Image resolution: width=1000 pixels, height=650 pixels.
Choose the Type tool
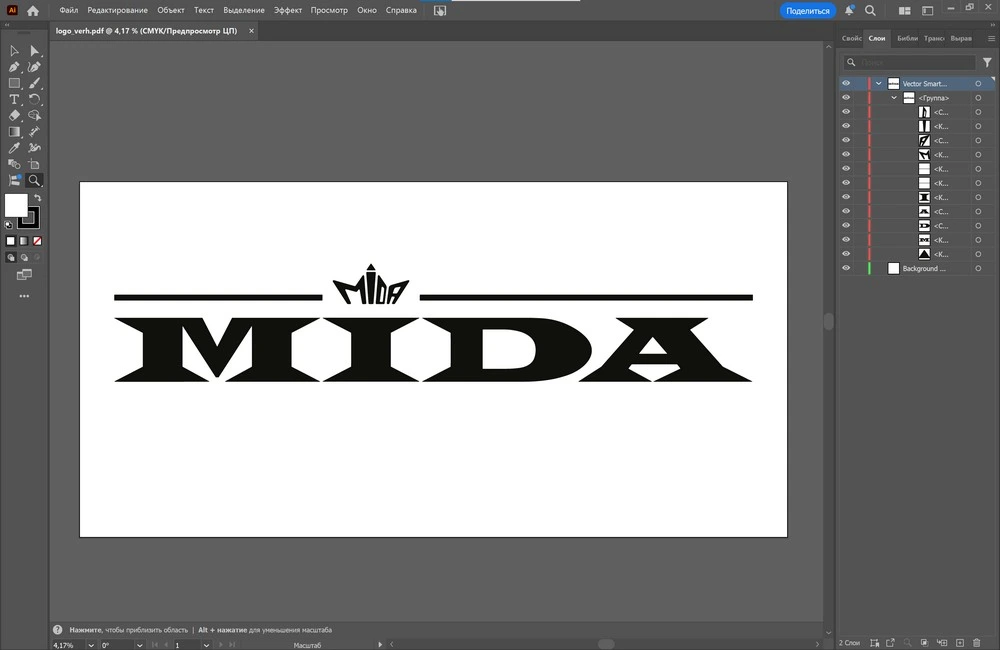[x=14, y=100]
